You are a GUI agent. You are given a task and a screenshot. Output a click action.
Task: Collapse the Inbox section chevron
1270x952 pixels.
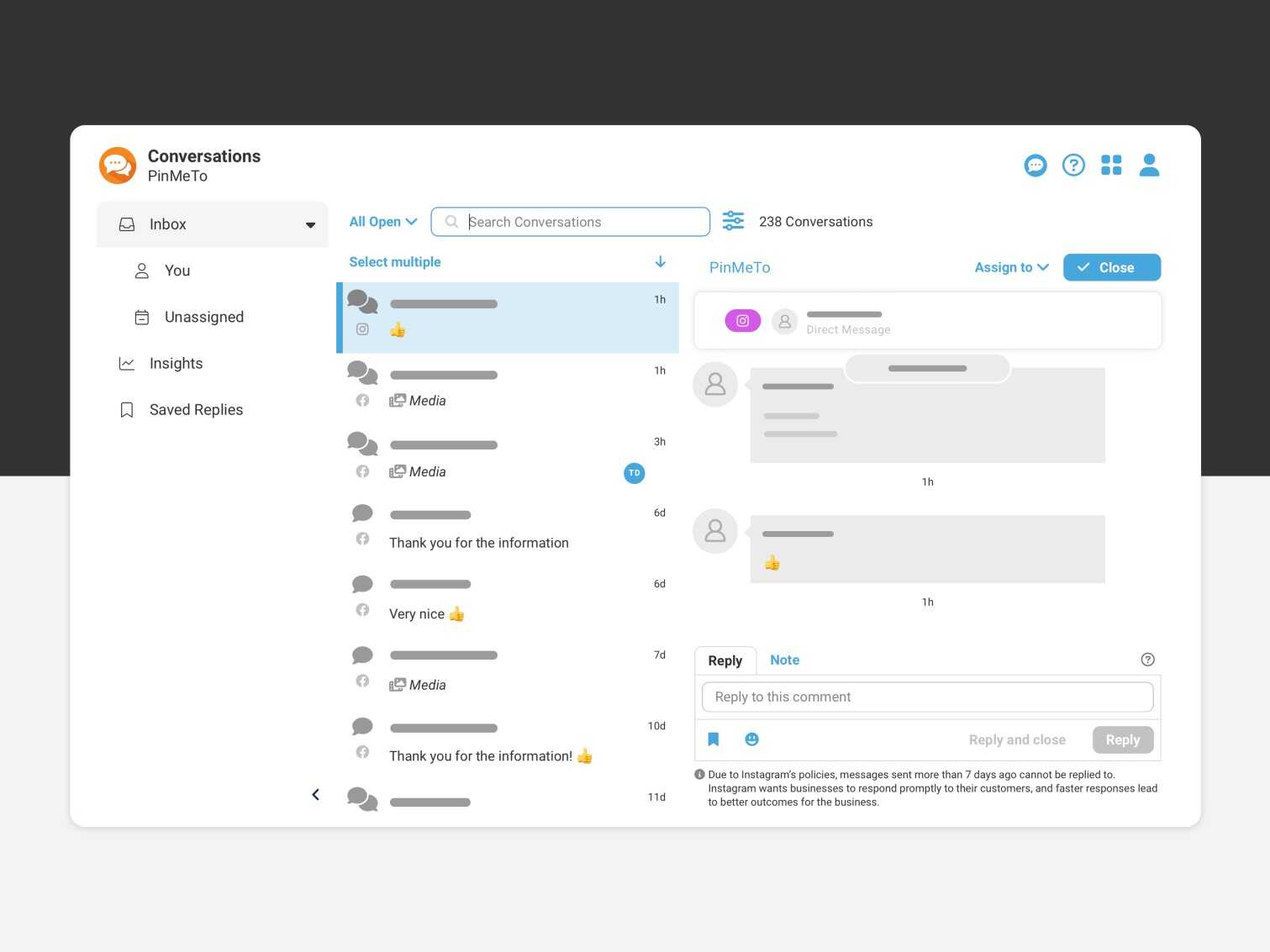click(x=310, y=224)
